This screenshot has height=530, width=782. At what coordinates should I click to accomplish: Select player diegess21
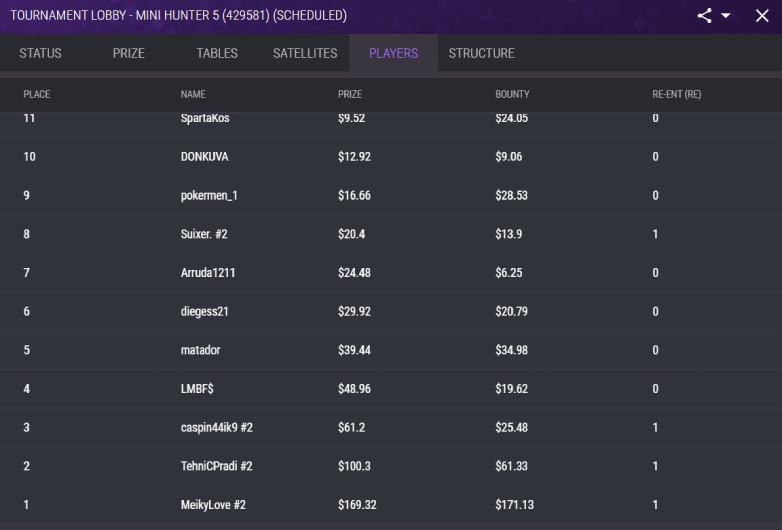click(204, 312)
